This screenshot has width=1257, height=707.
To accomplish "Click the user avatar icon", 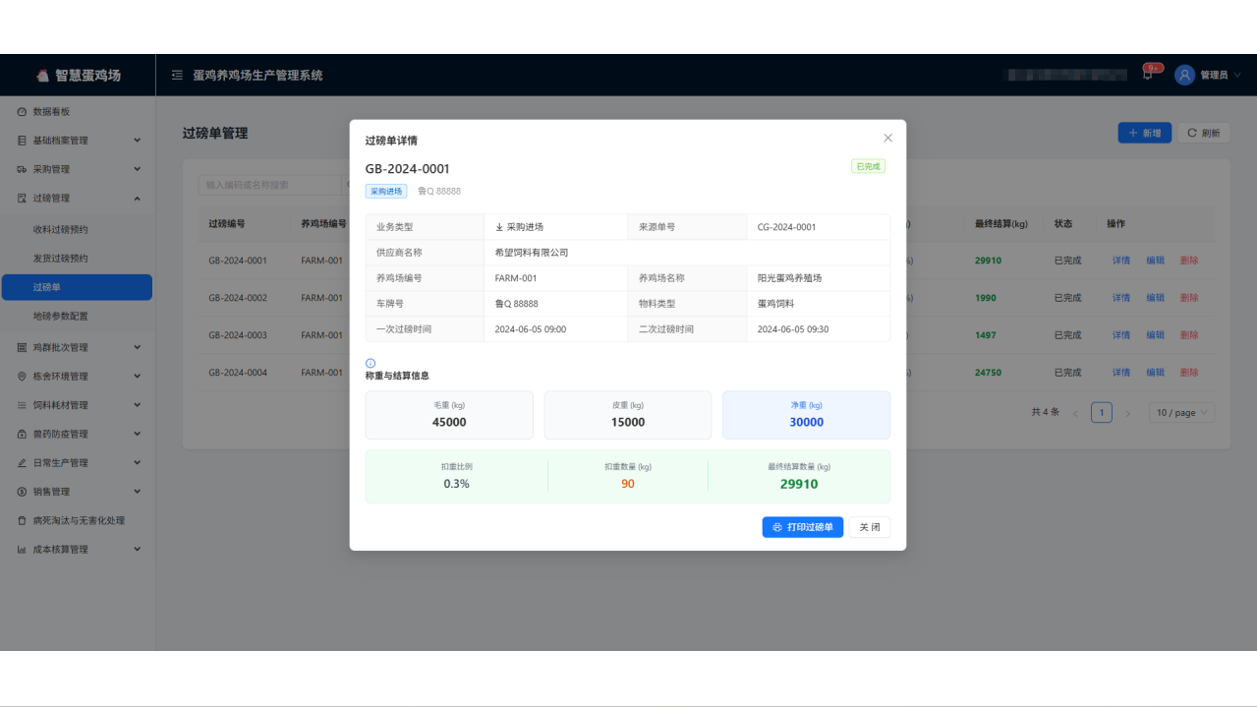I will pos(1184,75).
